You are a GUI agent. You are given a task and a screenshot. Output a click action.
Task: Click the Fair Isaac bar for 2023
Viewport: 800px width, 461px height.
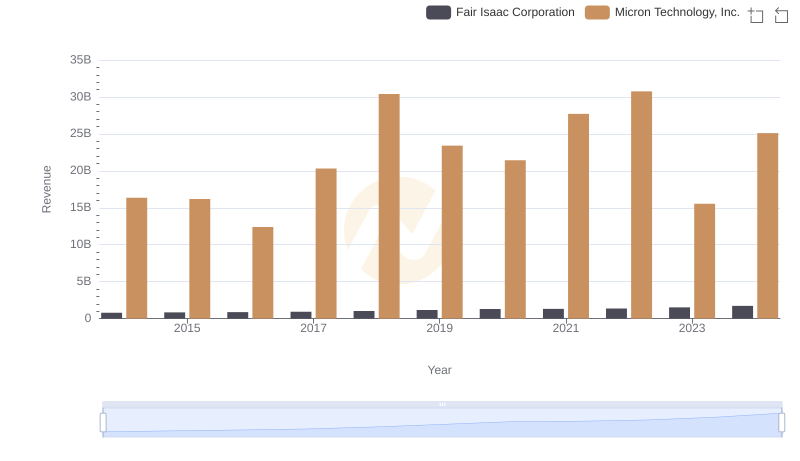[679, 313]
